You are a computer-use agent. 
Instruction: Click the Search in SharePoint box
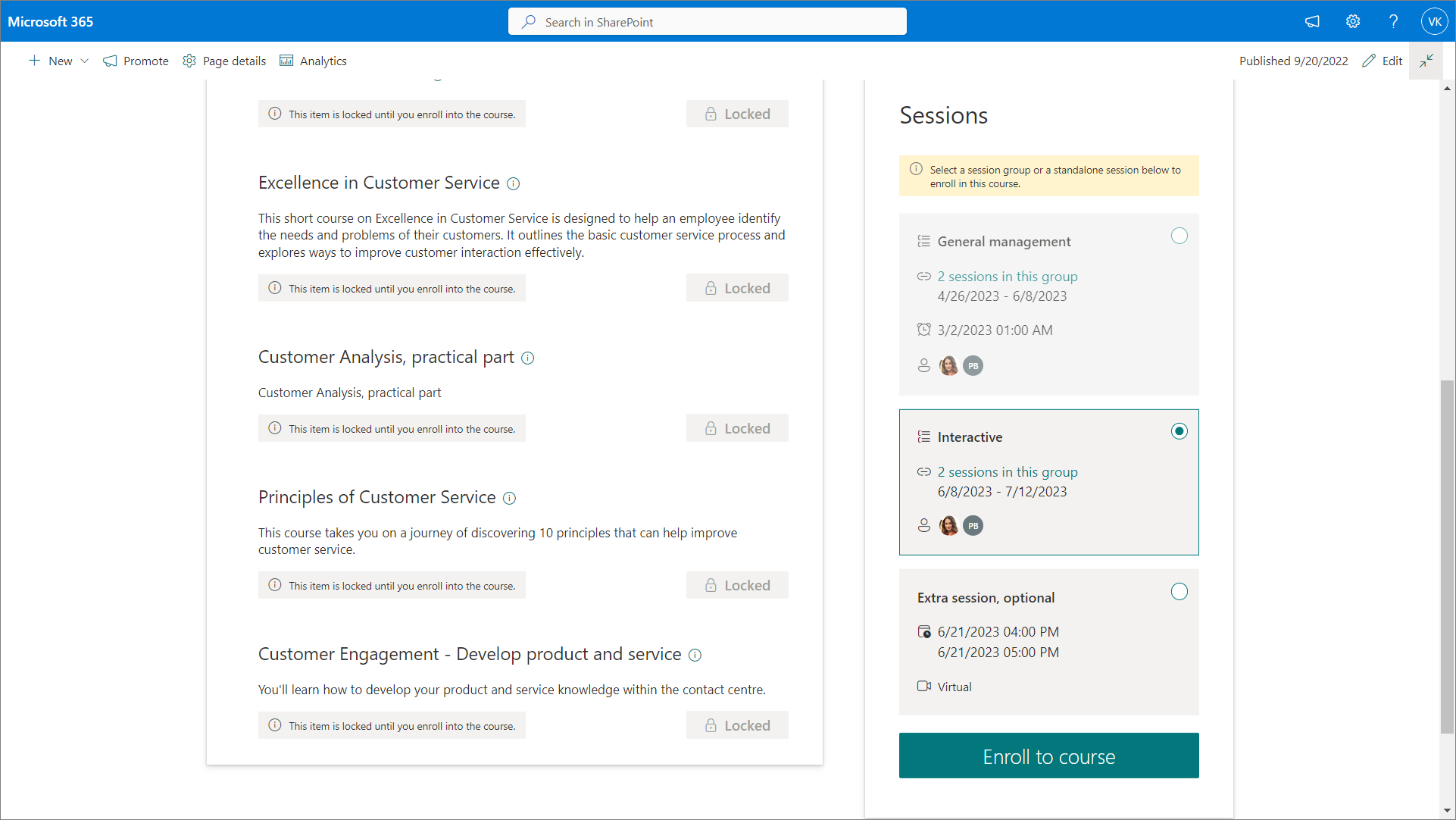tap(707, 22)
